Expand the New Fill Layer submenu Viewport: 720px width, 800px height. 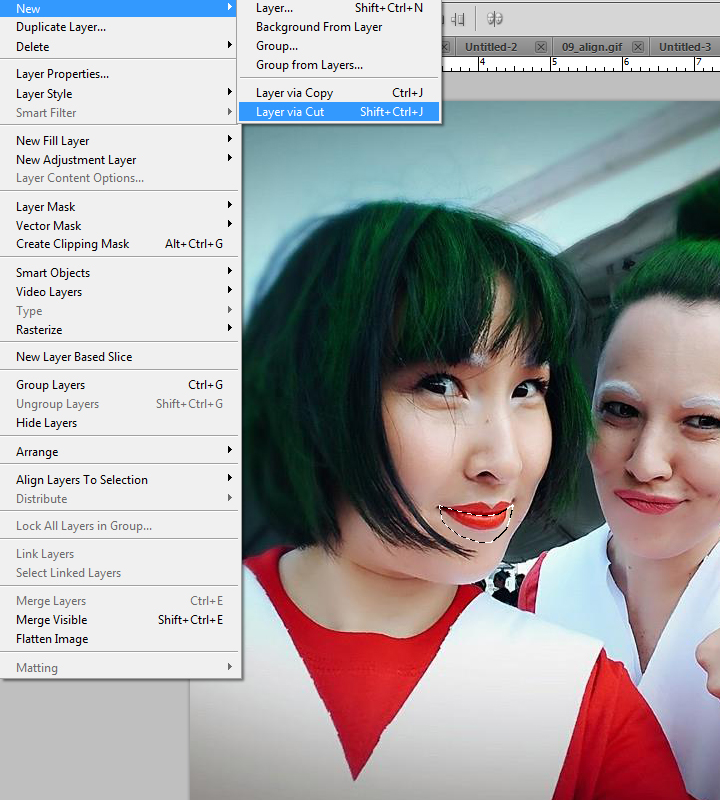tap(118, 141)
